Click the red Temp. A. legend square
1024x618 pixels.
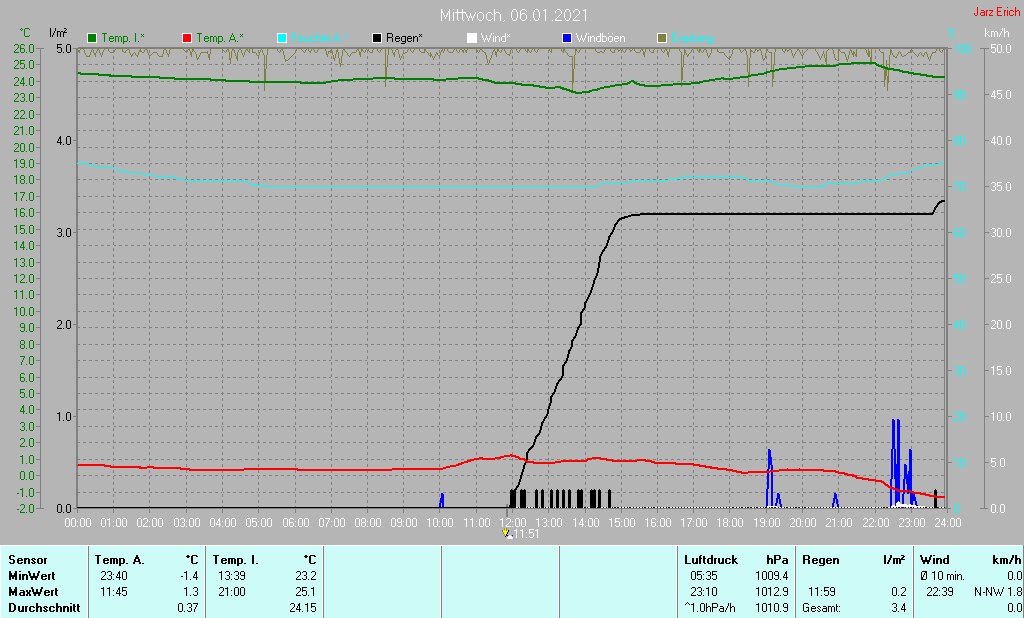(187, 39)
